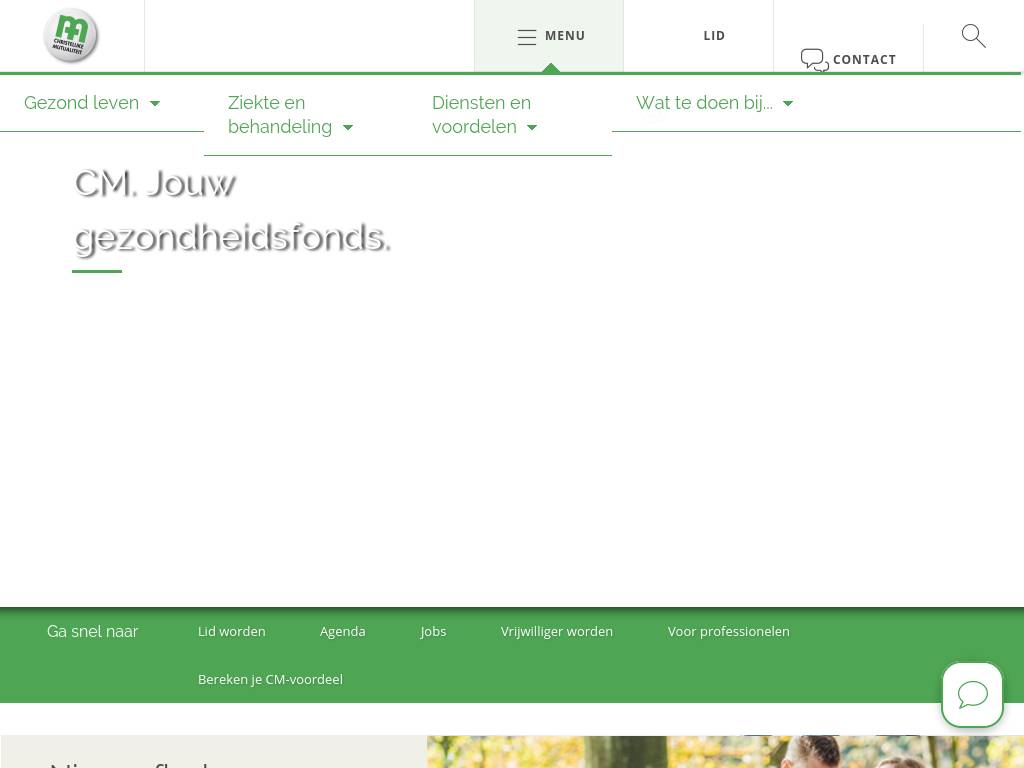This screenshot has height=768, width=1024.
Task: Open the CONTACT header link
Action: [x=864, y=60]
